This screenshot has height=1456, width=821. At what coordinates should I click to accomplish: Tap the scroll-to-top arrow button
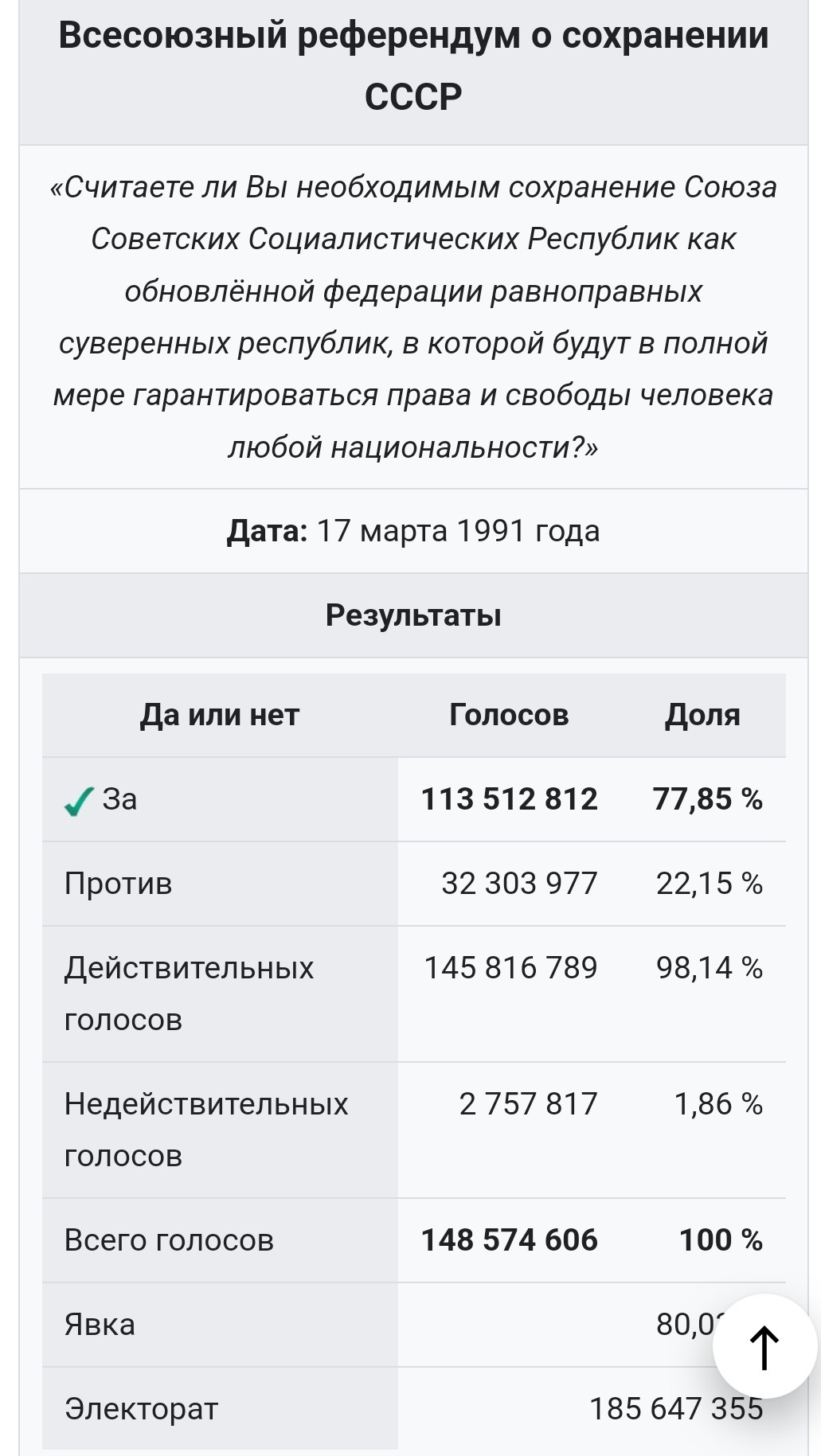[764, 1346]
